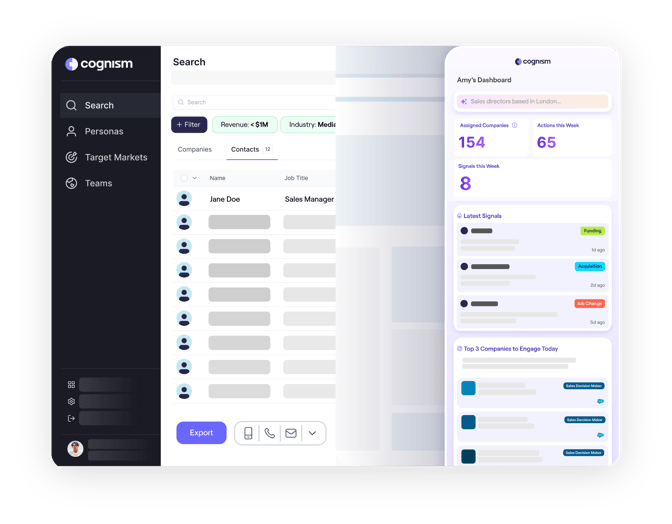Image resolution: width=672 pixels, height=524 pixels.
Task: Click the email envelope icon near Export
Action: 291,433
